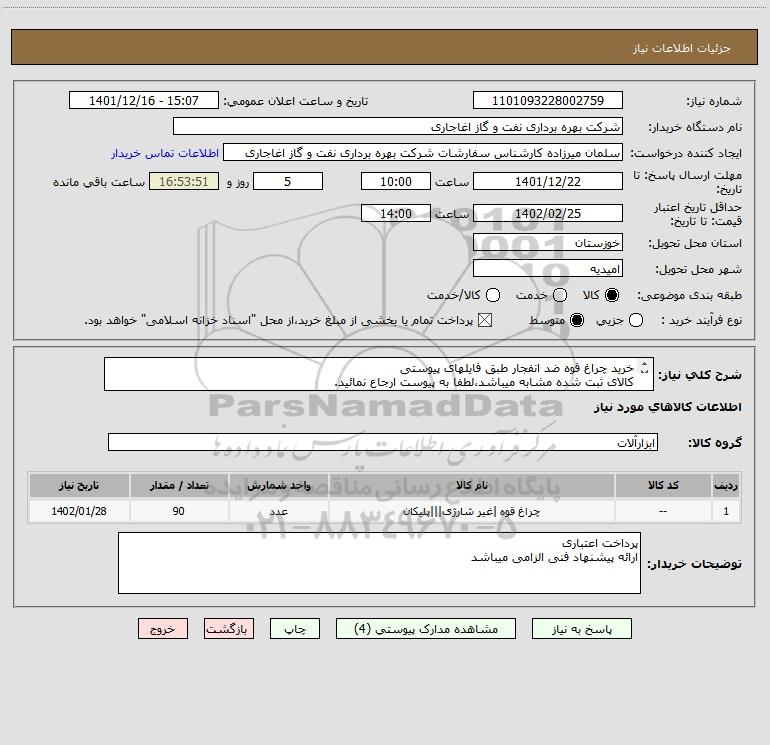The height and width of the screenshot is (745, 770).
Task: Select the چراغ قوه table row
Action: pyautogui.click(x=385, y=511)
